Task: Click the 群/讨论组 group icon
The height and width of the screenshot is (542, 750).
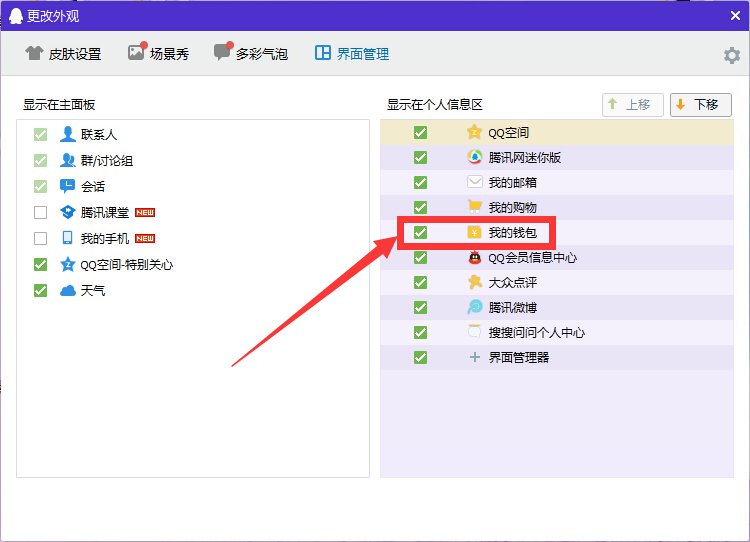Action: pyautogui.click(x=67, y=160)
